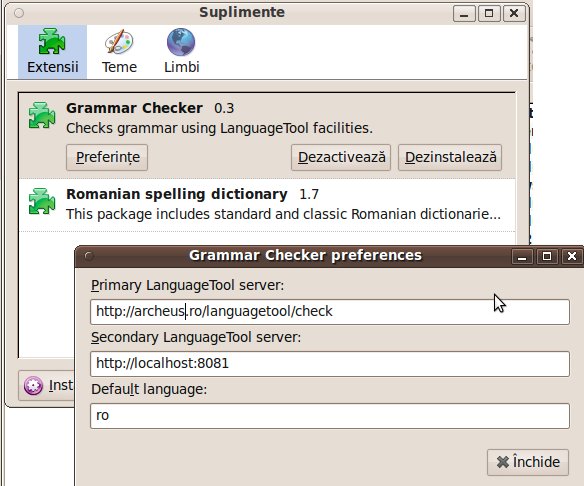Close the Grammar Checker preferences window
This screenshot has width=584, height=486.
(572, 257)
